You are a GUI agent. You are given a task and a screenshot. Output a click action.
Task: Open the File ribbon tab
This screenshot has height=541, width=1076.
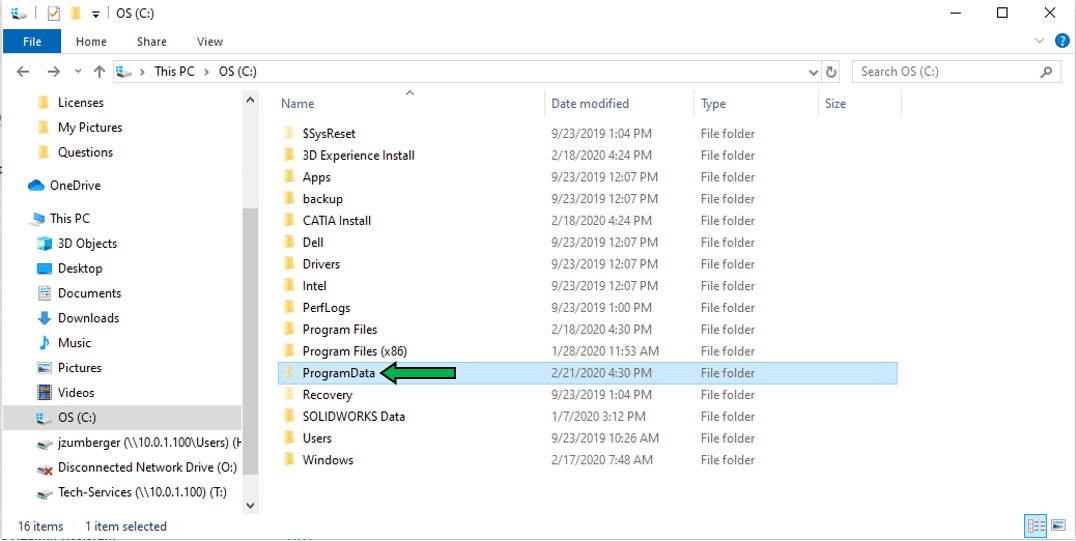coord(32,42)
